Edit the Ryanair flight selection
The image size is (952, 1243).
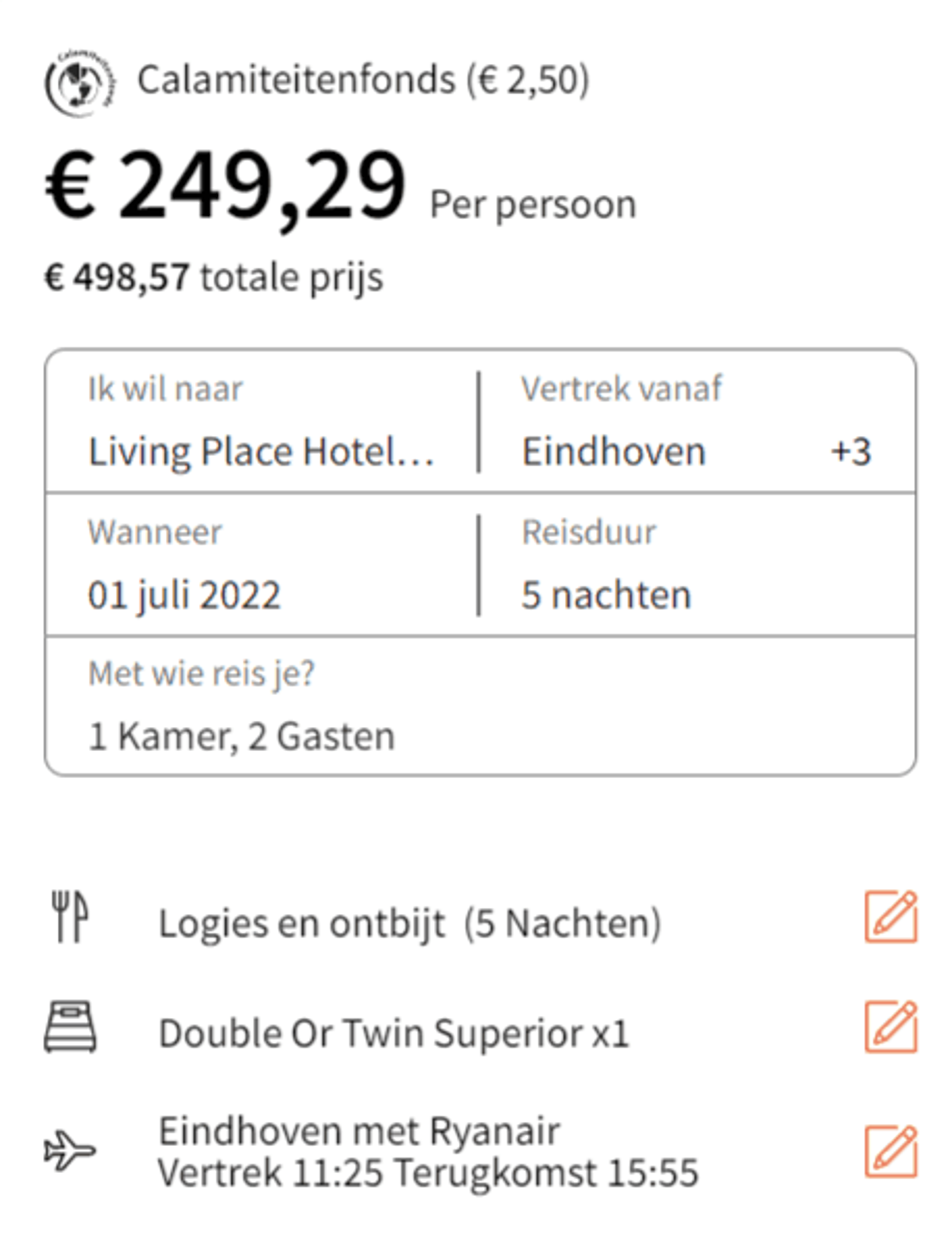pyautogui.click(x=891, y=1152)
